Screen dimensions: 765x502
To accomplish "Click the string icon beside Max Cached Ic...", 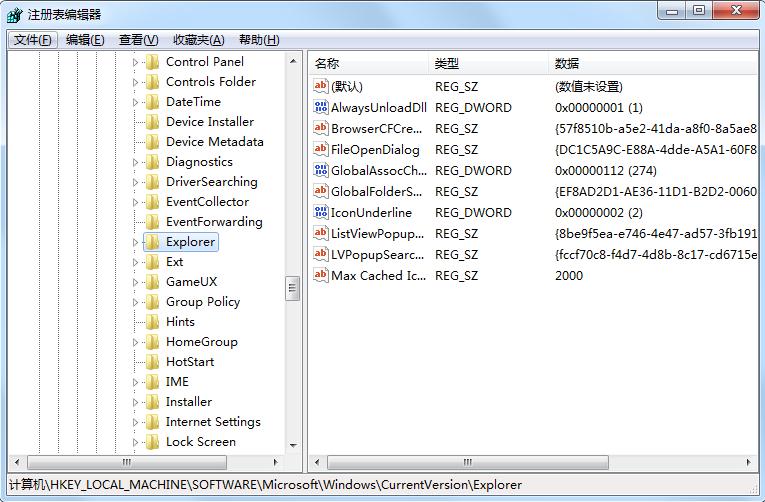I will (x=321, y=275).
